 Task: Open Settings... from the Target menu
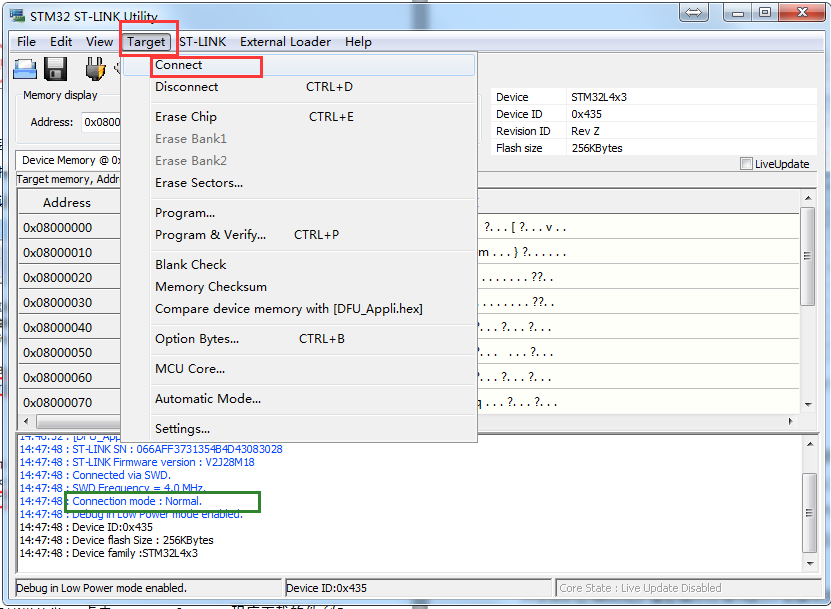299,429
